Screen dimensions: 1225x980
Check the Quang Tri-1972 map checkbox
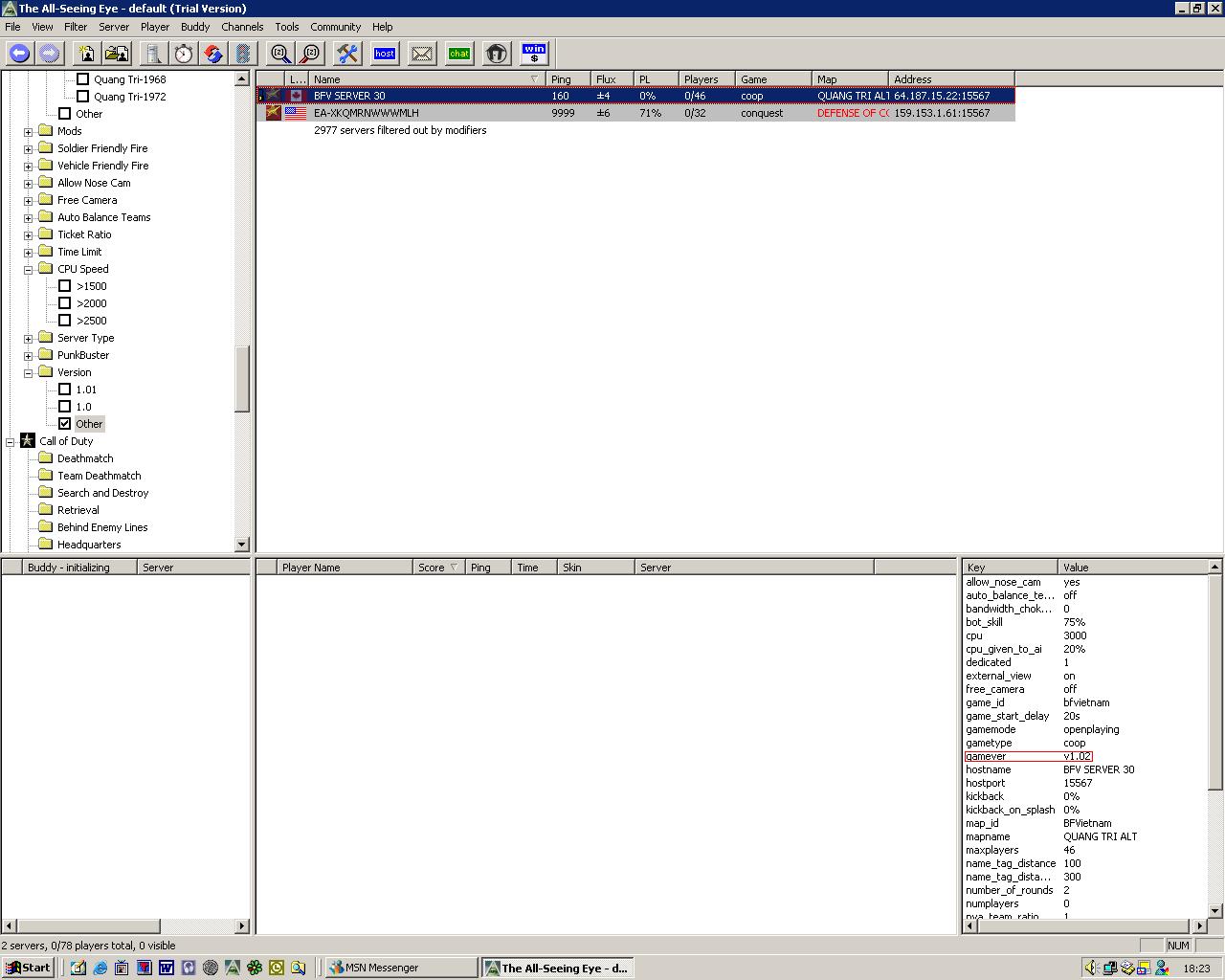click(x=82, y=97)
